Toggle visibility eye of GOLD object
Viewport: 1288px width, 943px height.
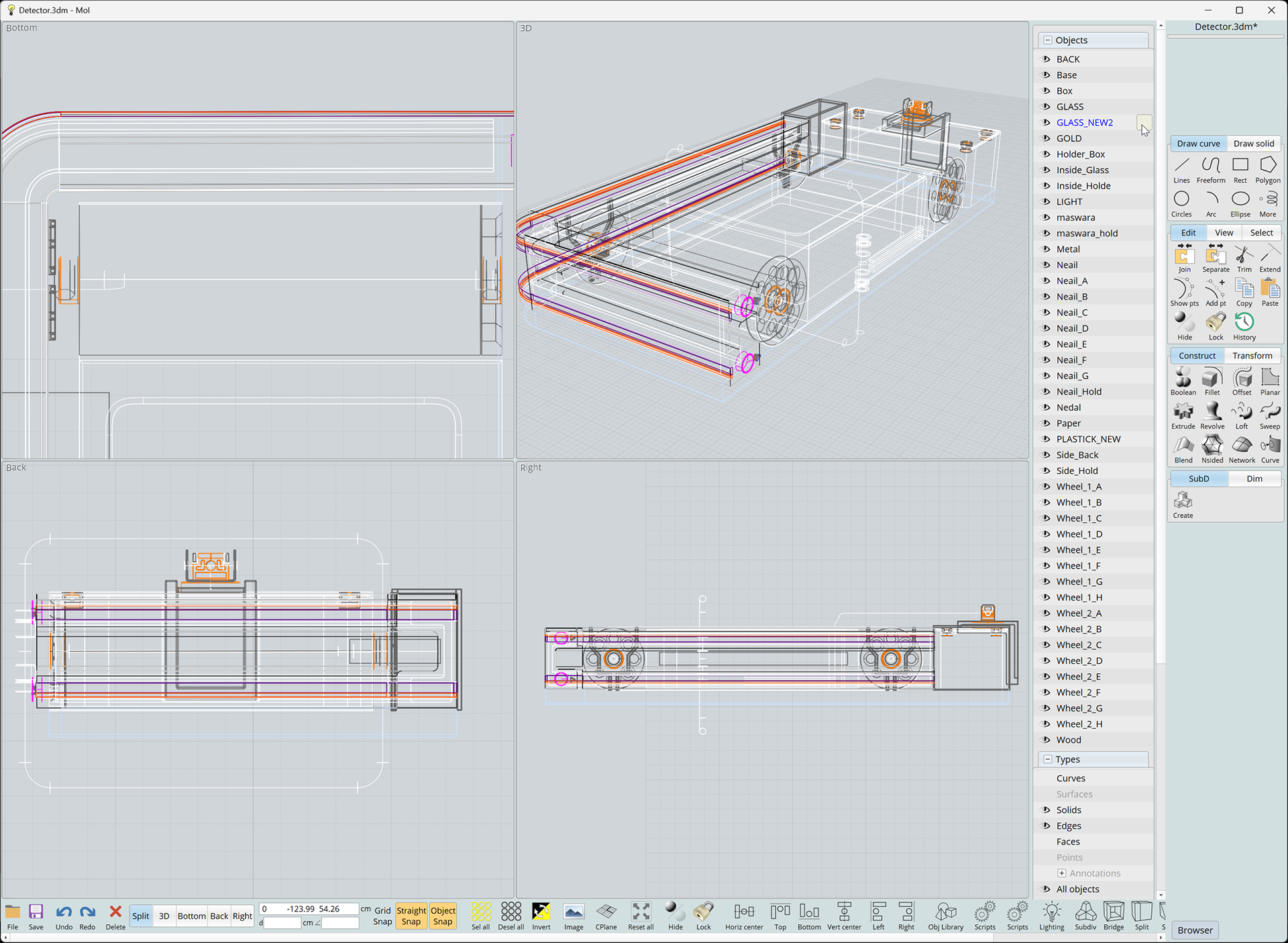pyautogui.click(x=1046, y=138)
